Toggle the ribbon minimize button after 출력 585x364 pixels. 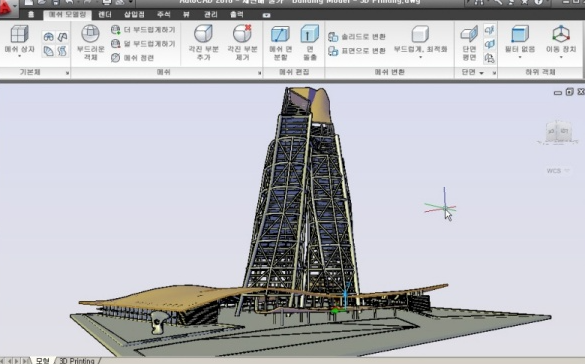[x=266, y=15]
